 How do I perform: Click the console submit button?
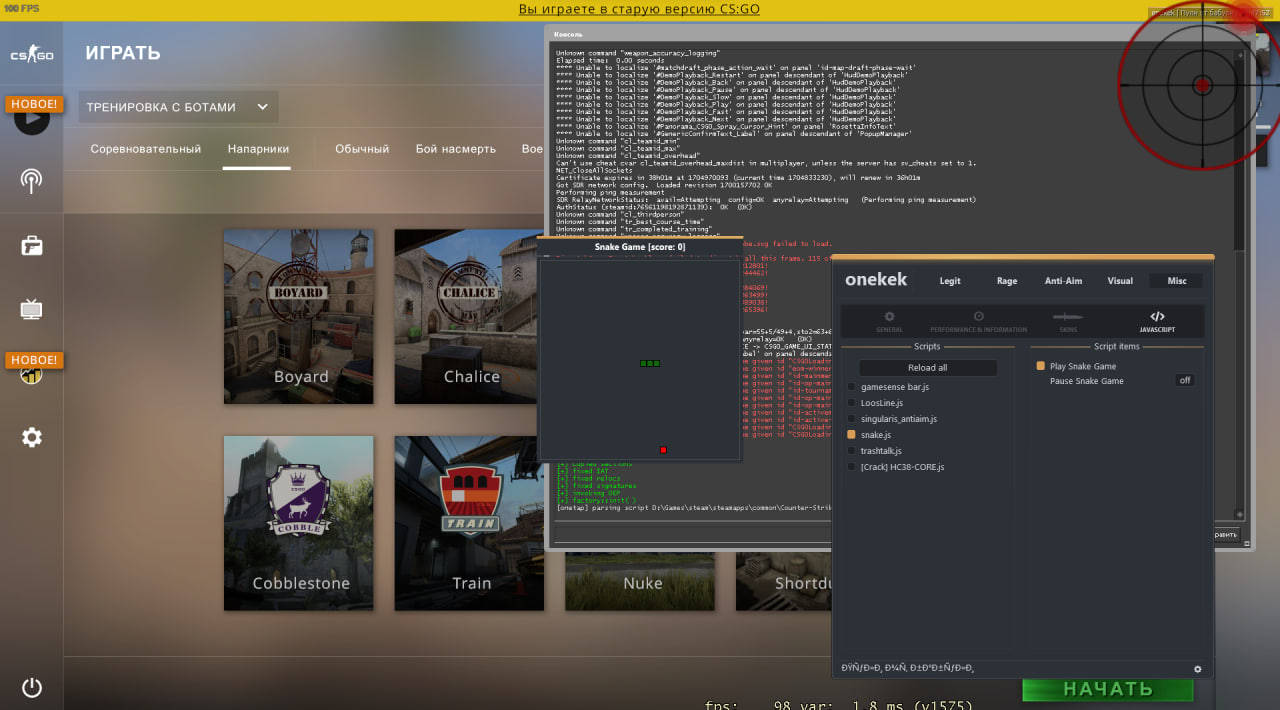coord(1227,535)
